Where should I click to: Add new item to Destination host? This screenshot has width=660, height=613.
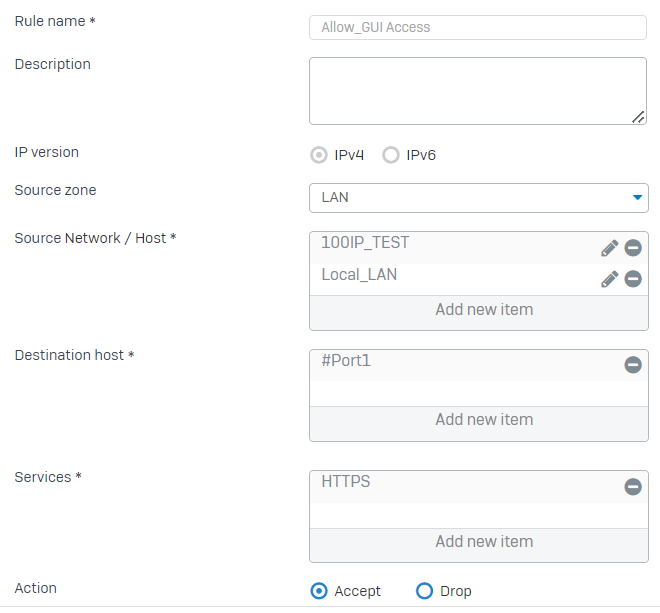[484, 420]
